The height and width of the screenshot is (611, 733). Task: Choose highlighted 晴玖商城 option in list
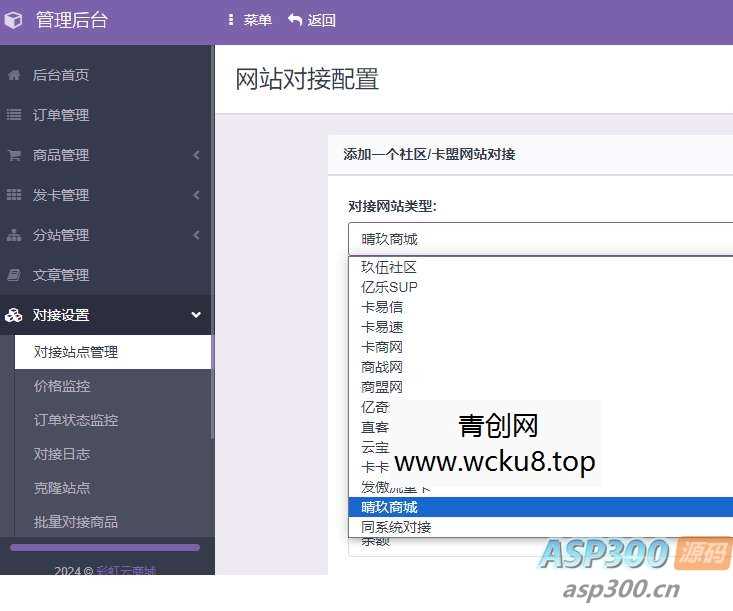540,507
